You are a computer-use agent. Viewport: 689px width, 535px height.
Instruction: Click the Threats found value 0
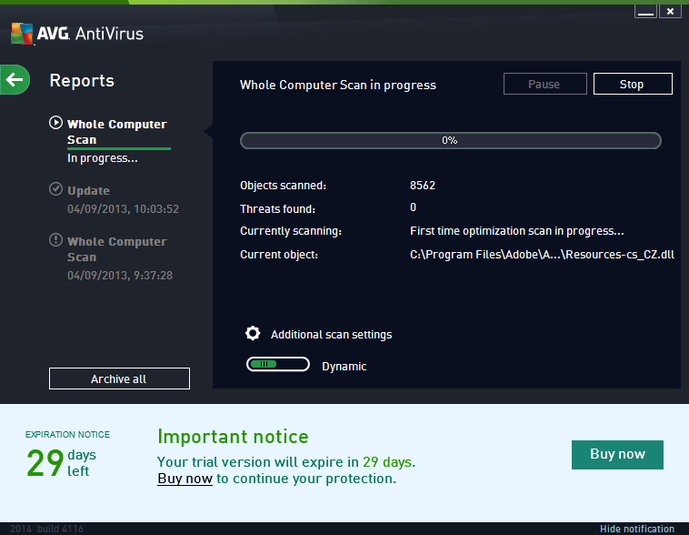[x=413, y=207]
